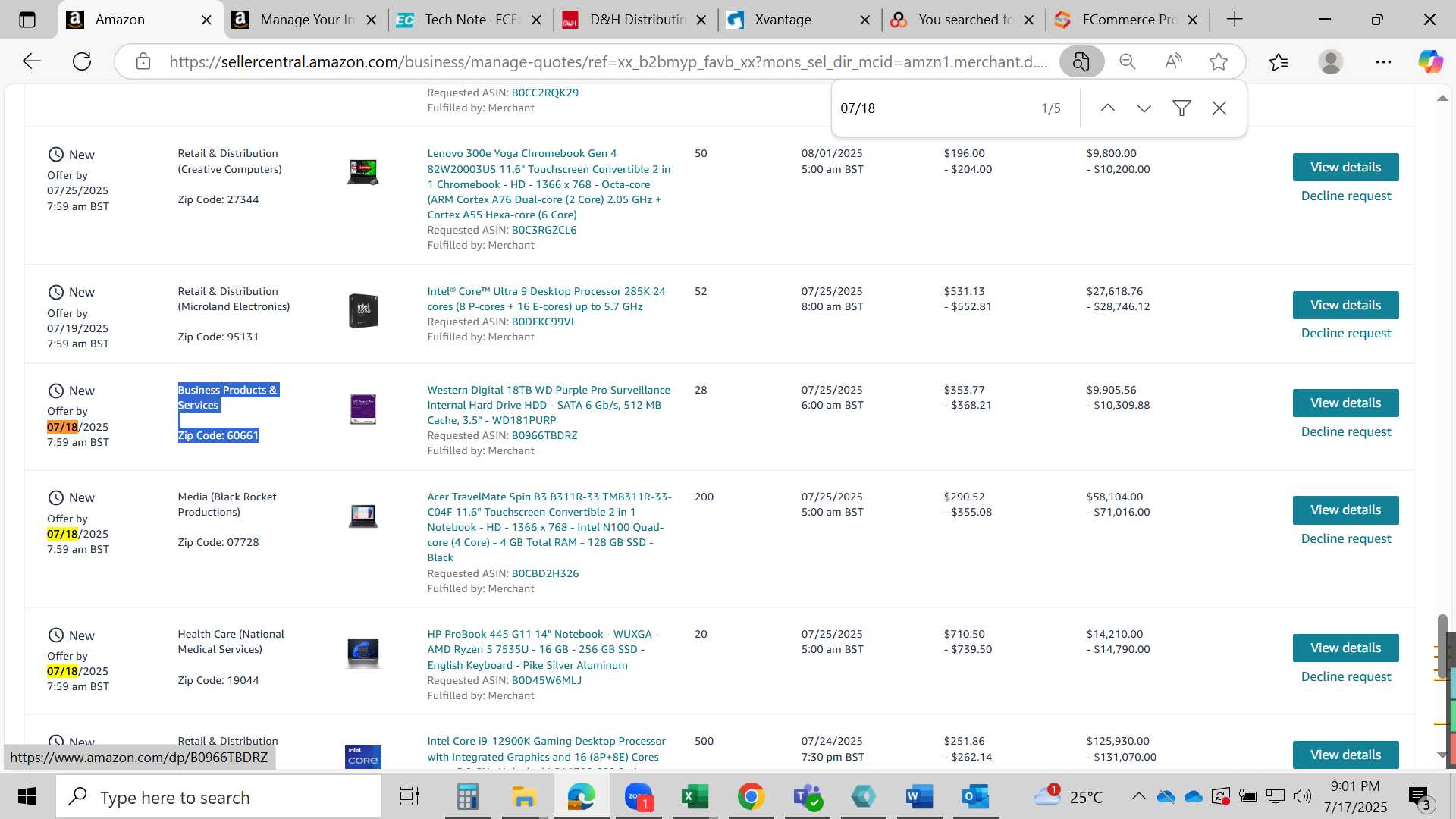Click the zoom magnifier in address bar
The image size is (1456, 819).
(x=1128, y=61)
